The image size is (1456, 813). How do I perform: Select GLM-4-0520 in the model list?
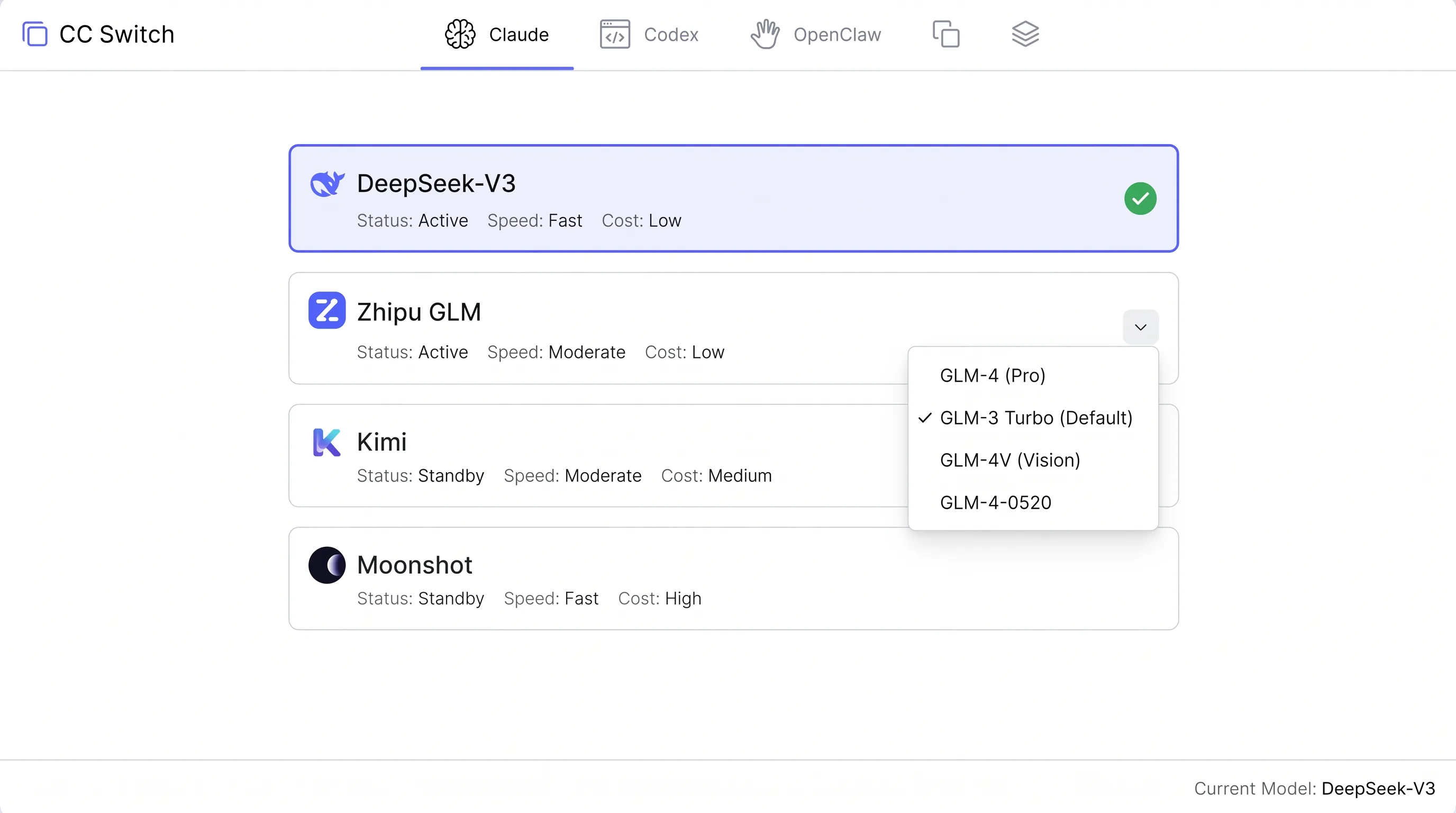click(1033, 503)
